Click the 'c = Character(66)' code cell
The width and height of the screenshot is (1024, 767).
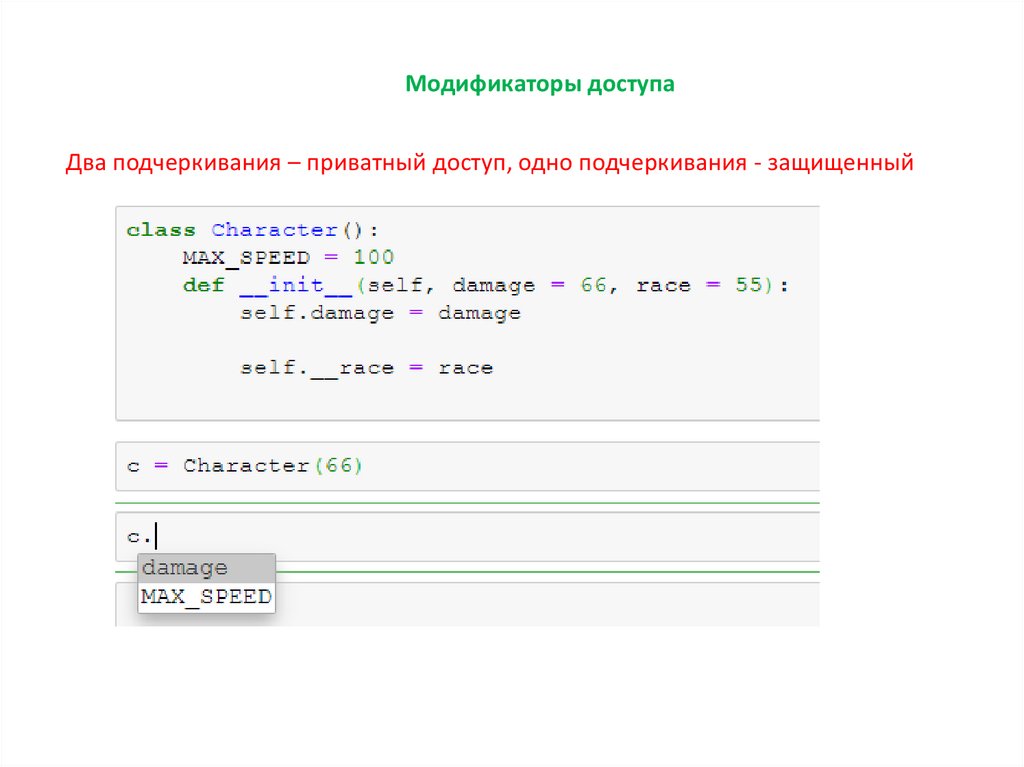coord(468,466)
